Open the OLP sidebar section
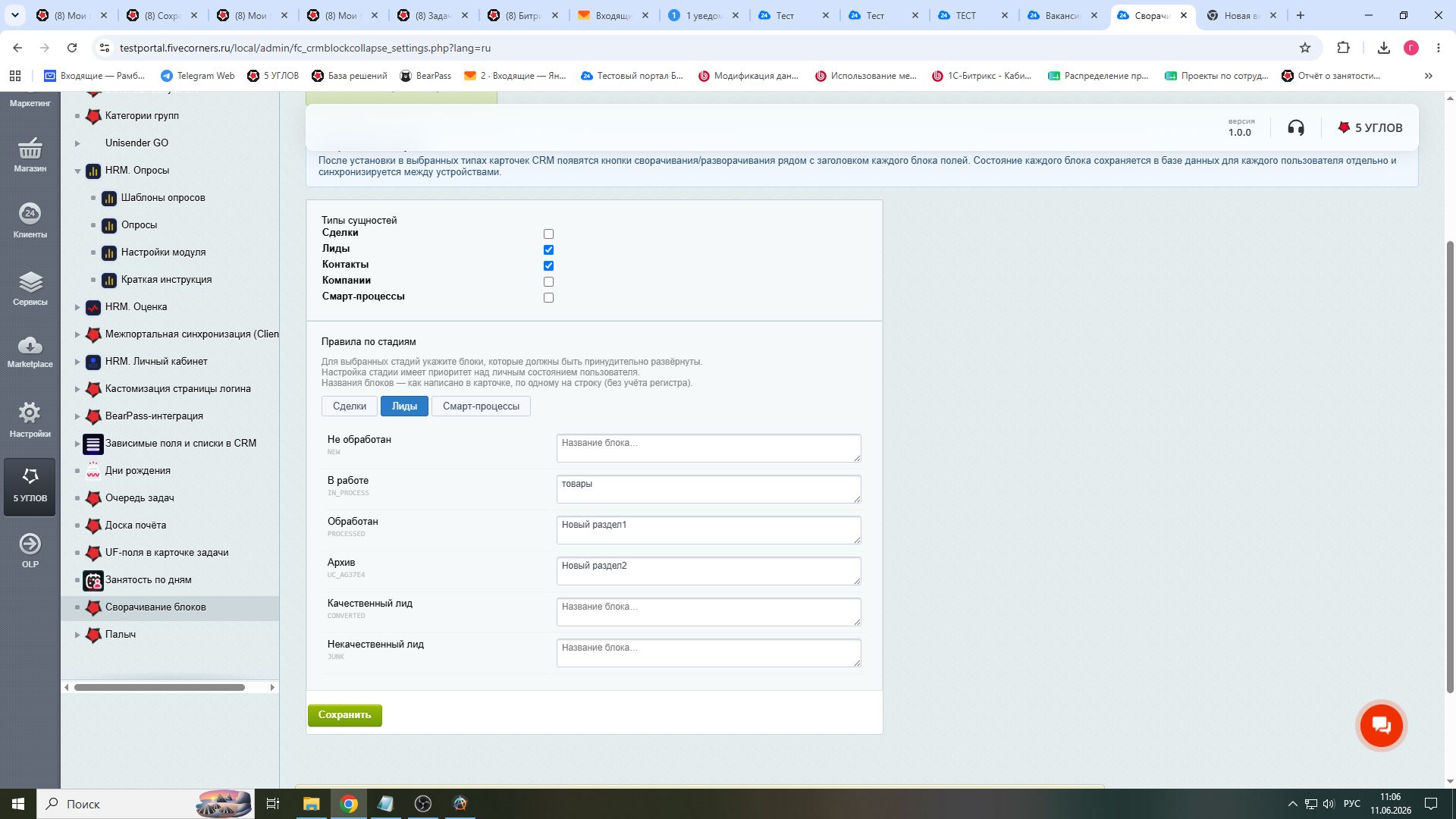Image resolution: width=1456 pixels, height=819 pixels. 30,551
